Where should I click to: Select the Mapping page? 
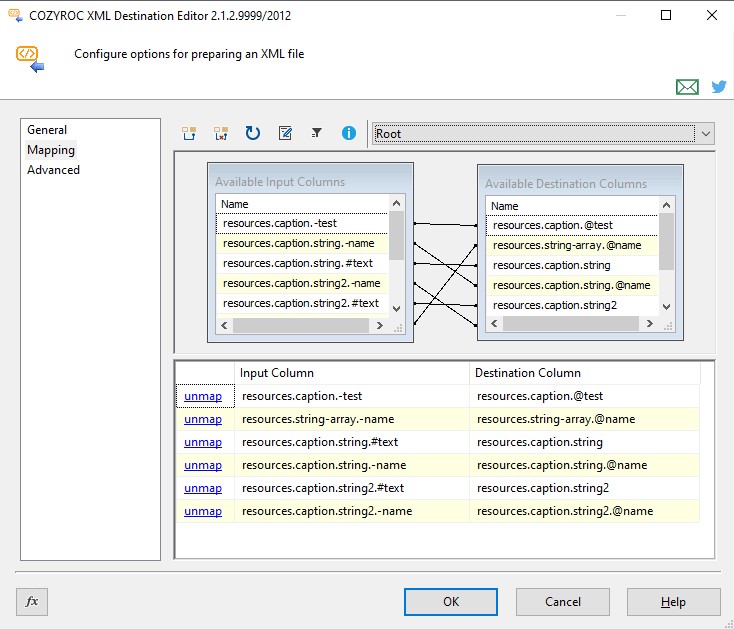[x=51, y=150]
